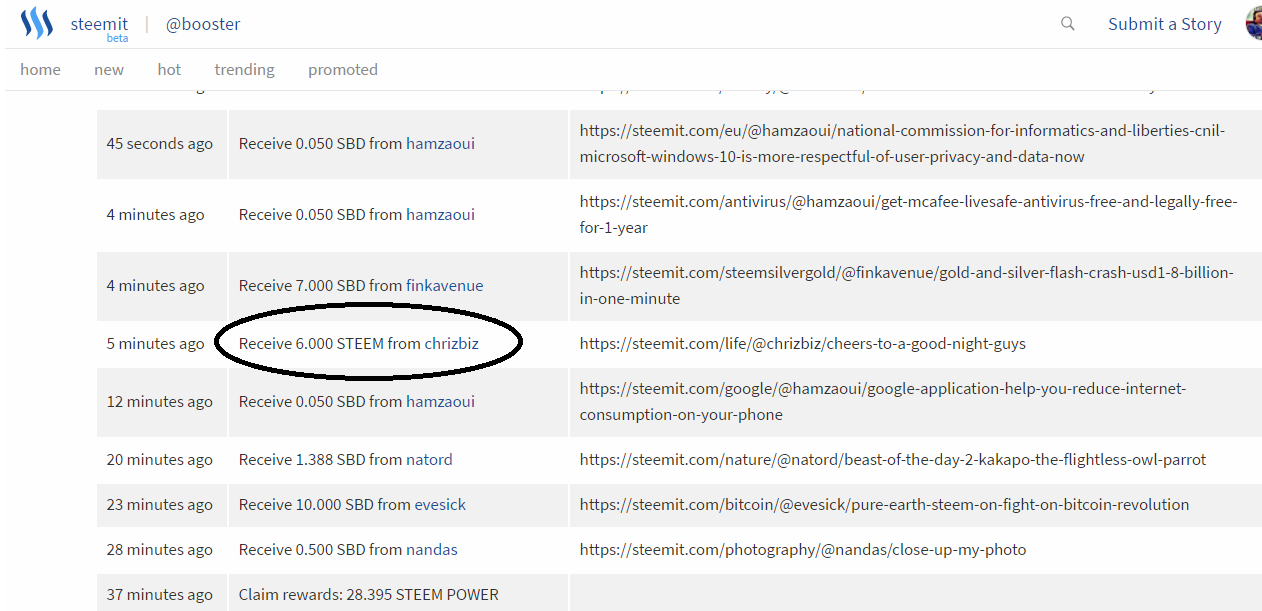Image resolution: width=1262 pixels, height=611 pixels.
Task: Open the search magnifier icon
Action: (1068, 23)
